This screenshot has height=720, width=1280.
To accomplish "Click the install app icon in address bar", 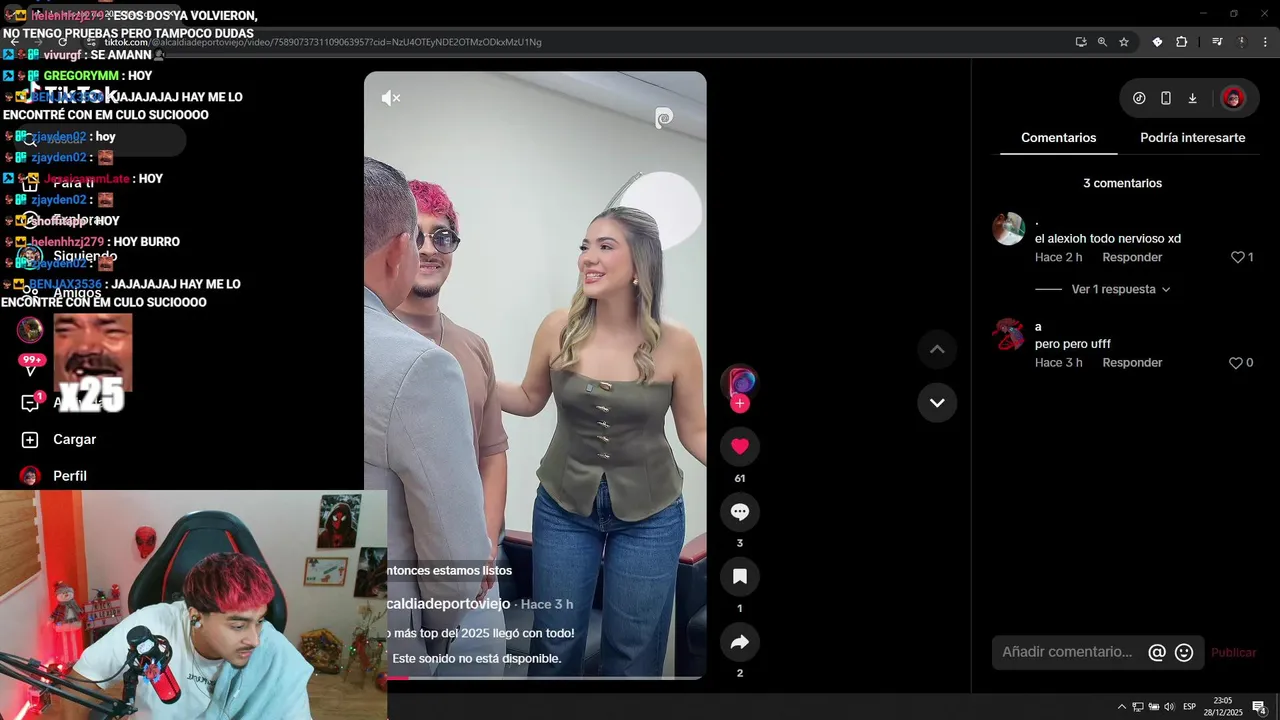I will coord(1081,42).
